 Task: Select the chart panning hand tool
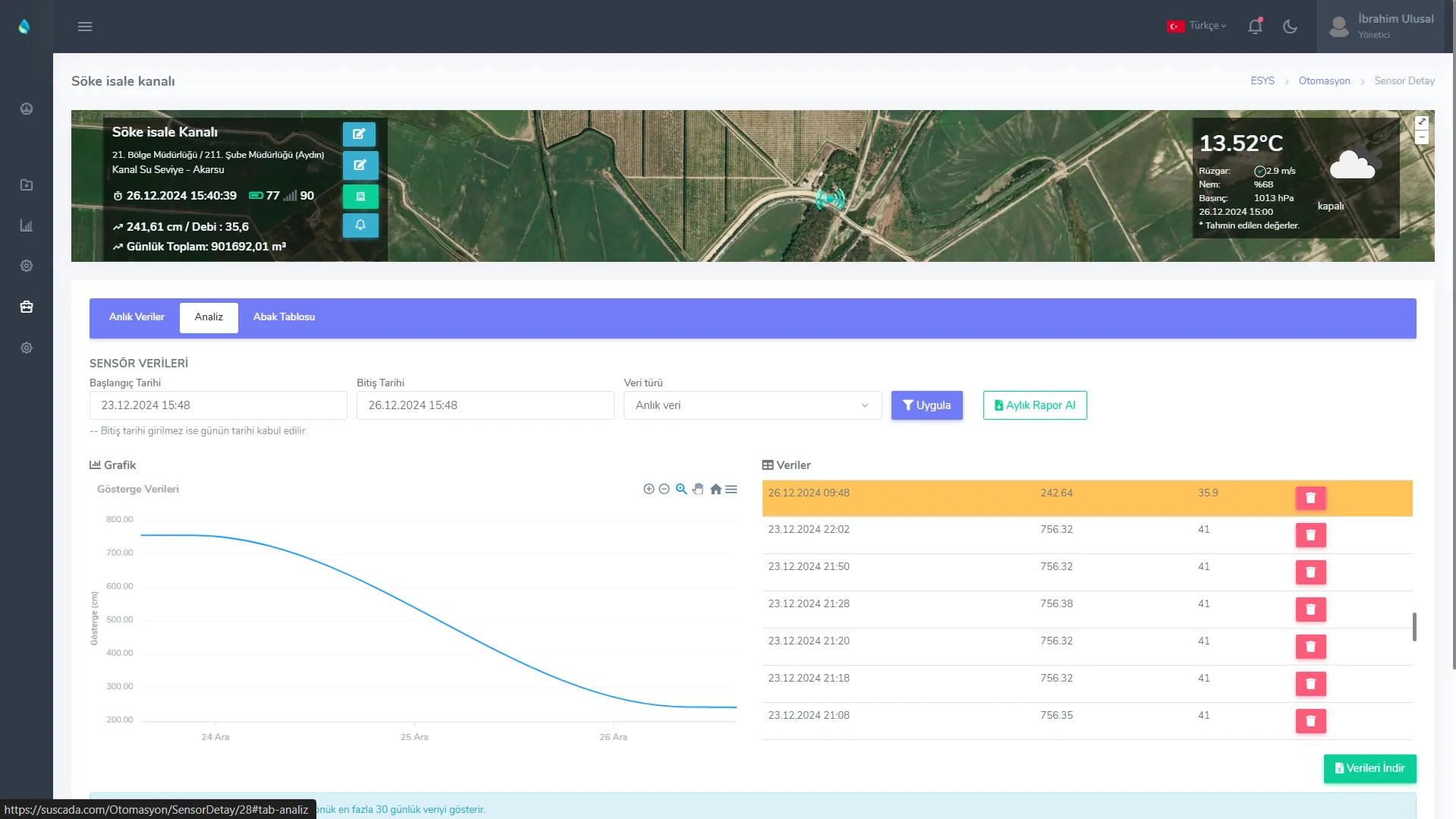698,490
